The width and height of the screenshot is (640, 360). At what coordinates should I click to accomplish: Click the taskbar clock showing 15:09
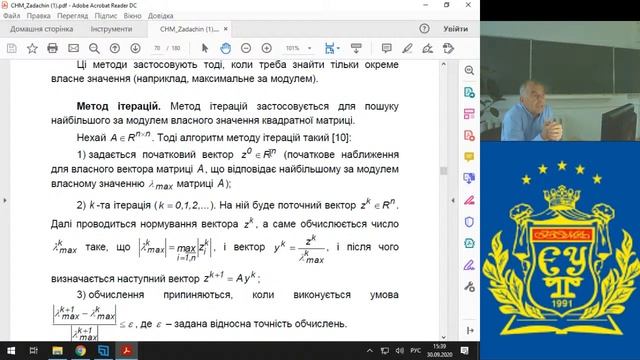pyautogui.click(x=440, y=351)
